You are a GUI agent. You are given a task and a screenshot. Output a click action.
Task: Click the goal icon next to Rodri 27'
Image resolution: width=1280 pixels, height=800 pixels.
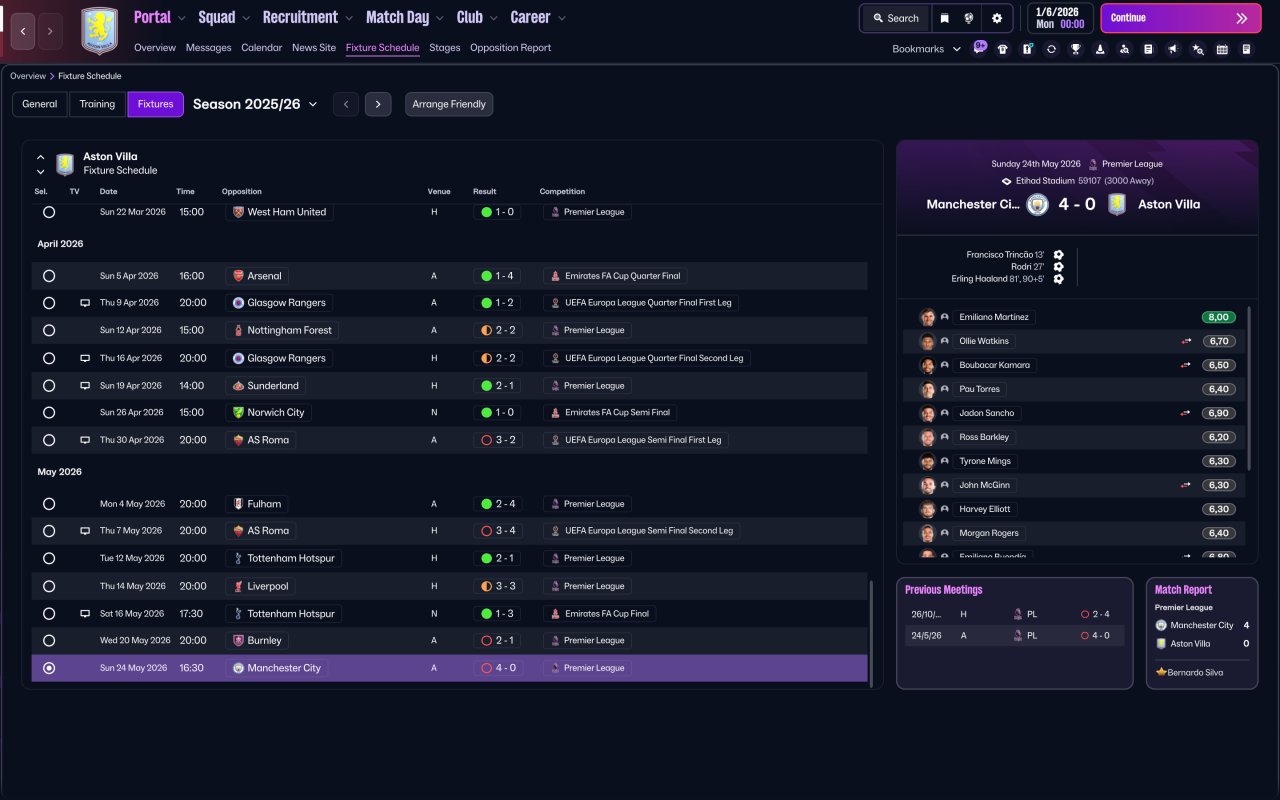pyautogui.click(x=1058, y=267)
